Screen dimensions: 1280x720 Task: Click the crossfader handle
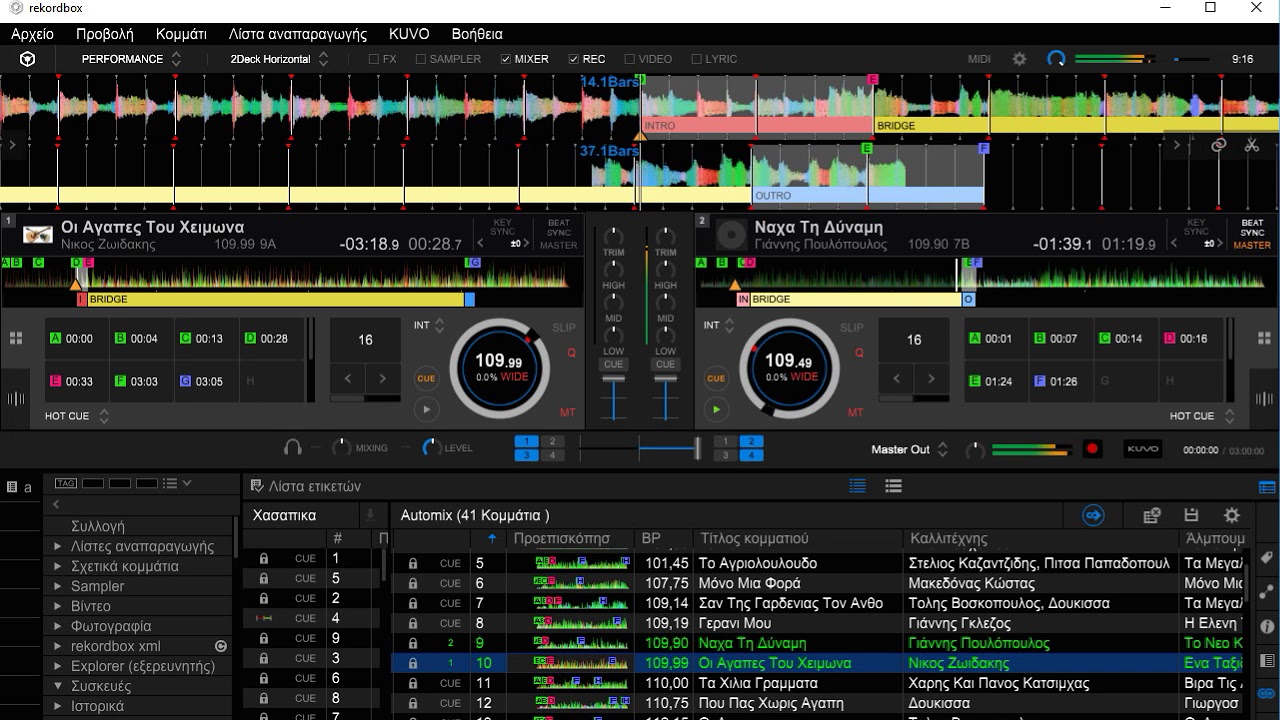point(697,449)
